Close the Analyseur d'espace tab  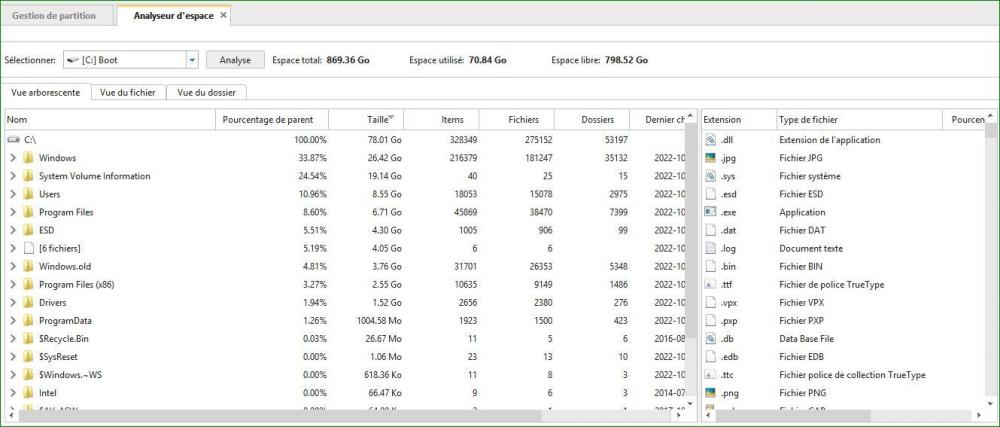click(223, 15)
